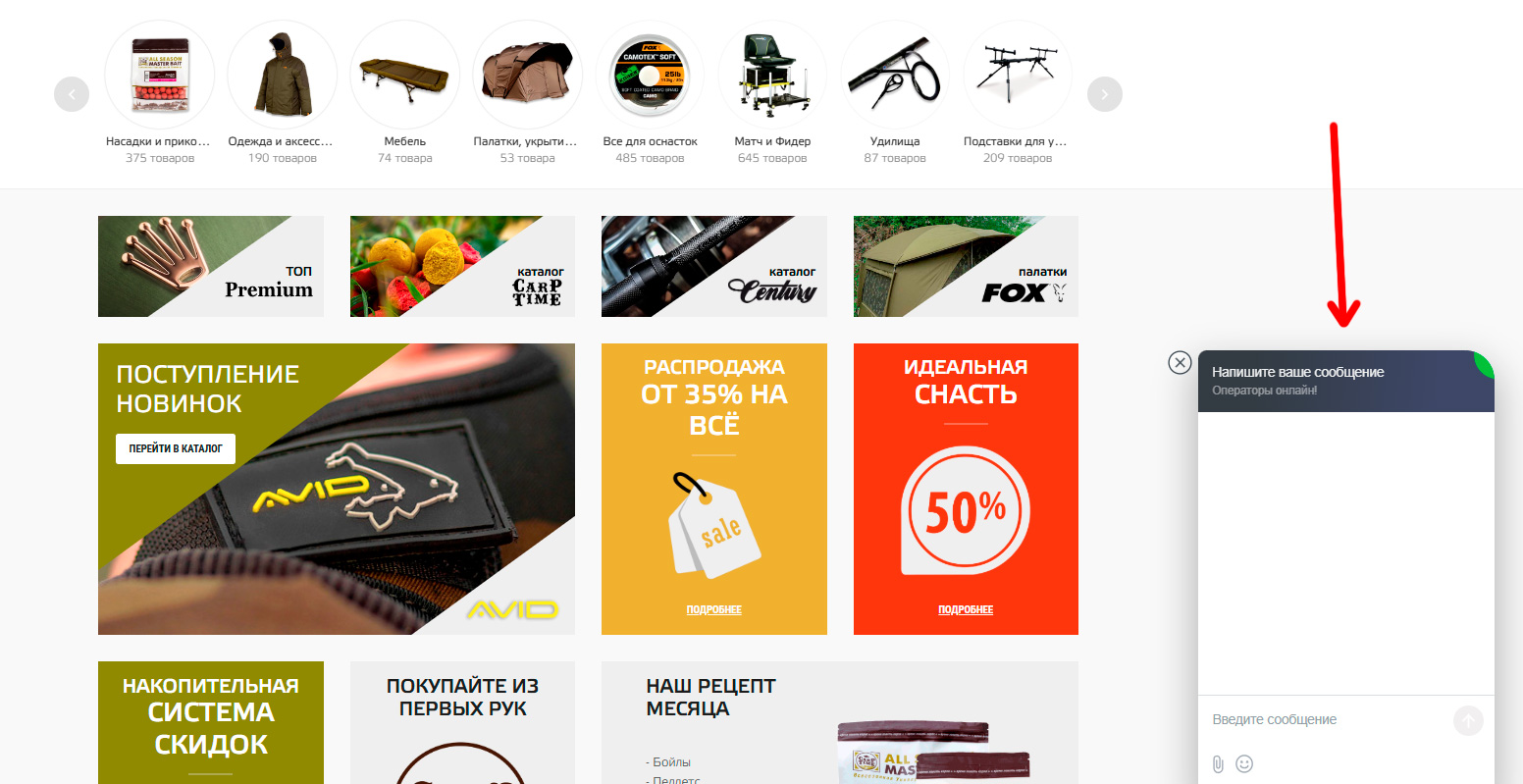Image resolution: width=1523 pixels, height=784 pixels.
Task: Open the Накопительная система скидок banner
Action: click(x=211, y=722)
